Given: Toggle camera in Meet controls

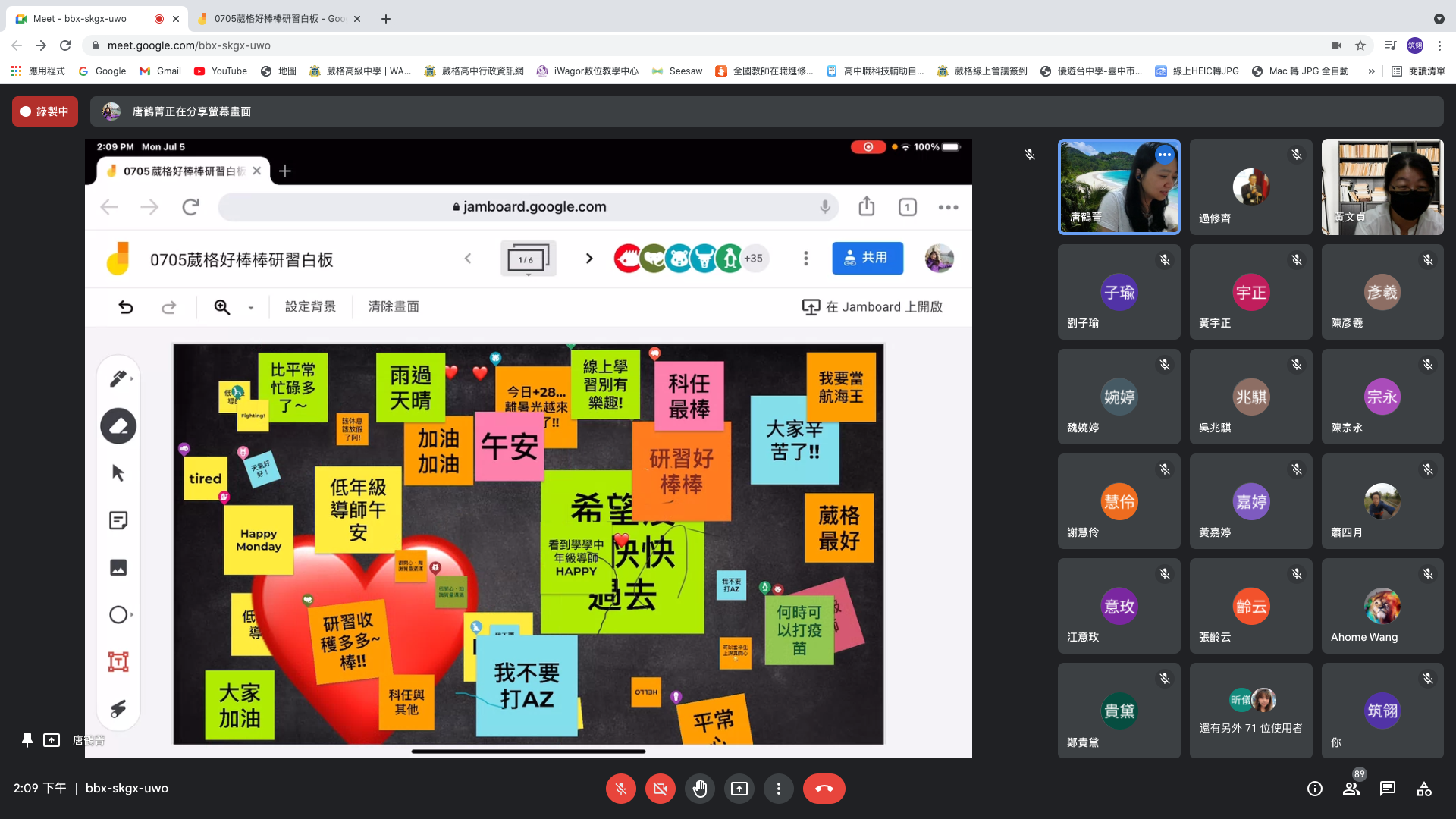Looking at the screenshot, I should tap(660, 789).
